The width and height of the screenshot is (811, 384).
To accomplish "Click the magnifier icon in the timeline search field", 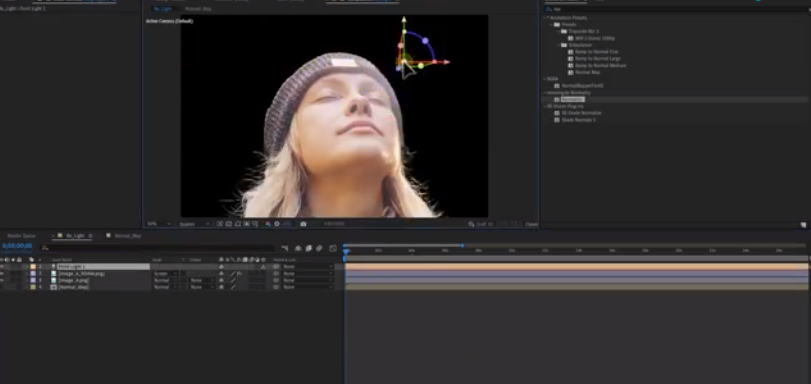I will tap(45, 248).
